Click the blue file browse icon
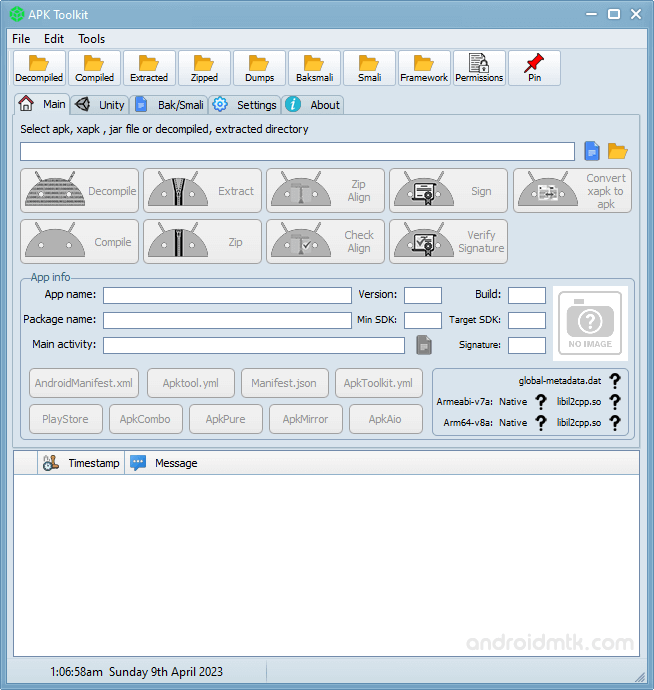 tap(592, 151)
